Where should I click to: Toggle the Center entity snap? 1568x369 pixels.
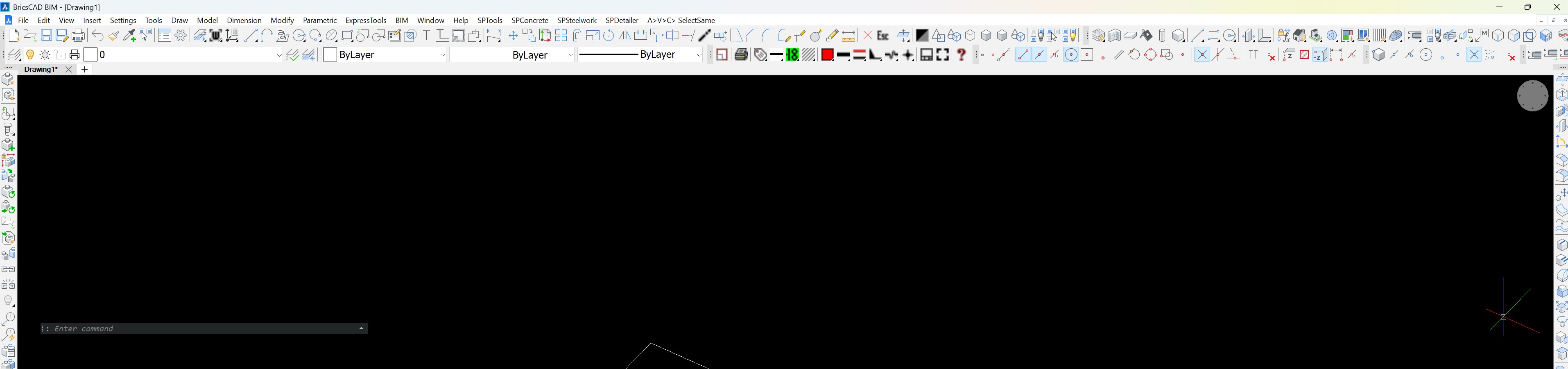1071,55
